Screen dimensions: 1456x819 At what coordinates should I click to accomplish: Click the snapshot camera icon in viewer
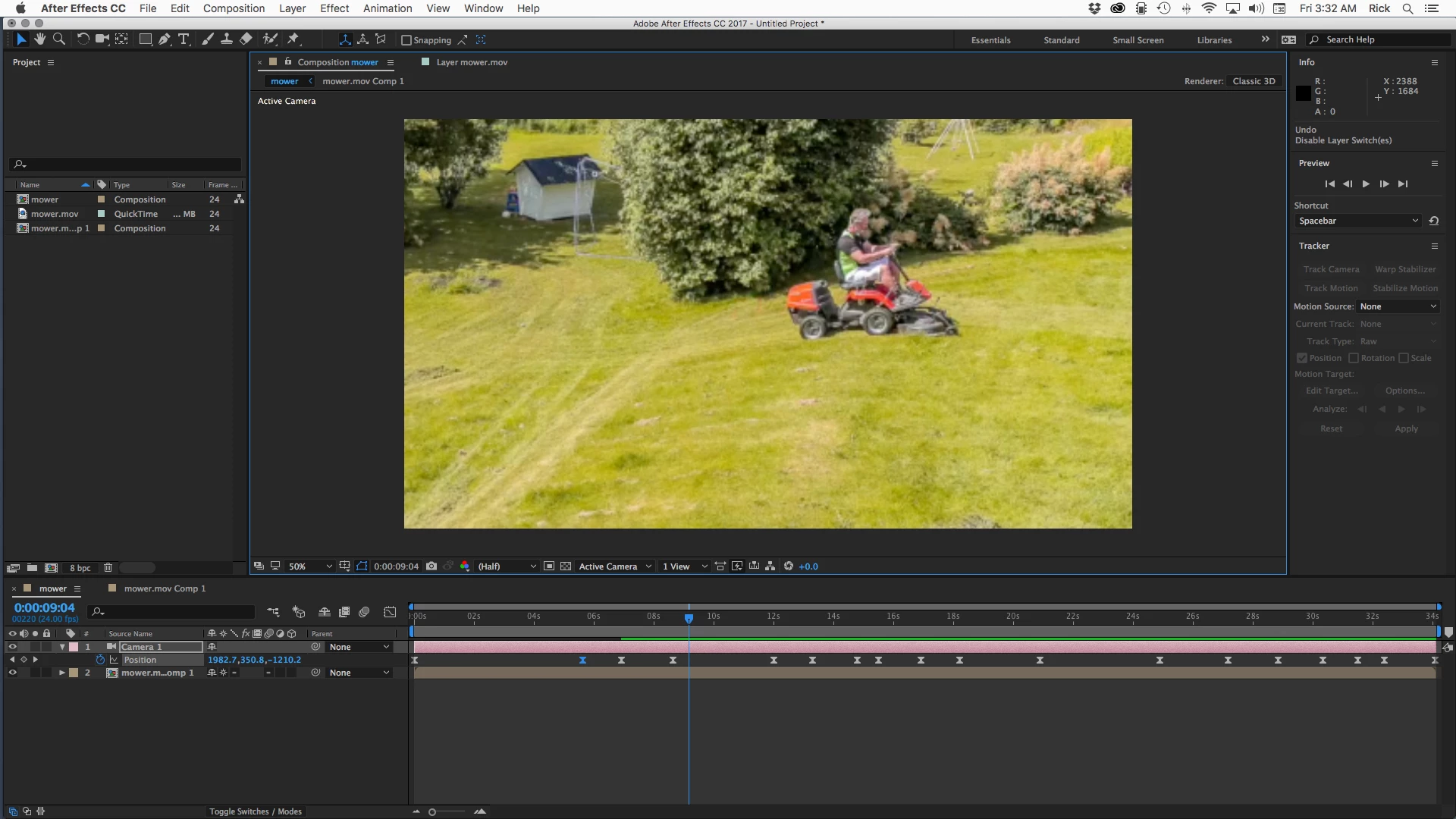(x=431, y=566)
